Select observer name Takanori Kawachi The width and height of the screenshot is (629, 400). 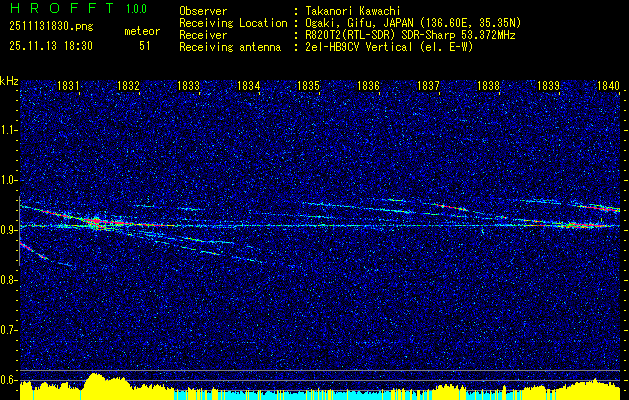(x=351, y=11)
